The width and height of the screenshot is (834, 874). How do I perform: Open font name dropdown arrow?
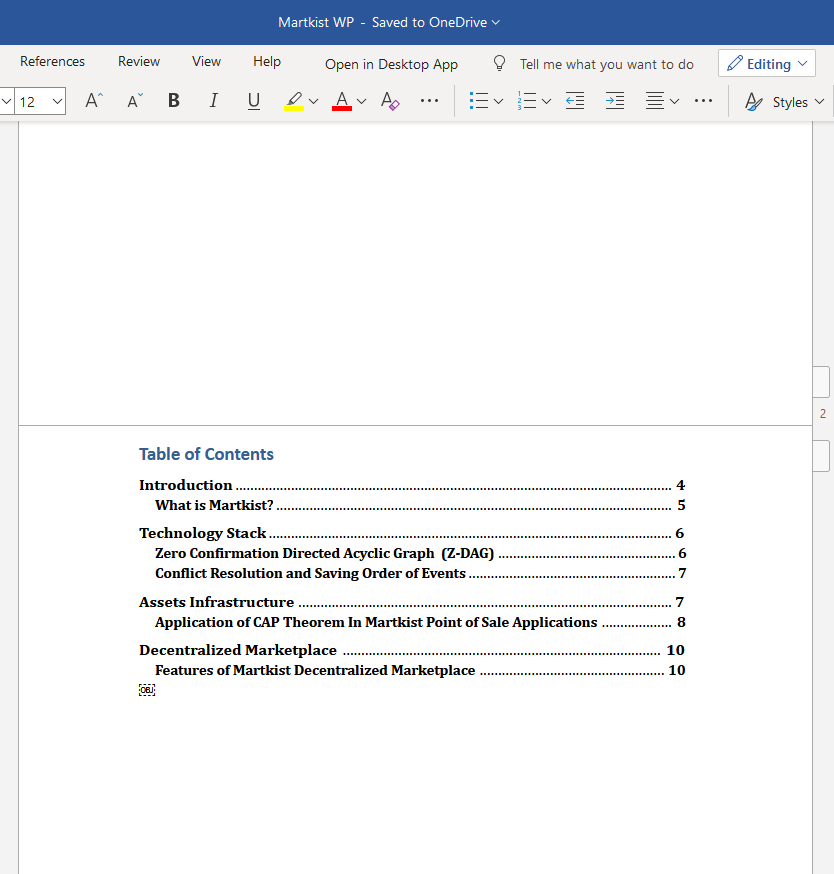click(6, 101)
